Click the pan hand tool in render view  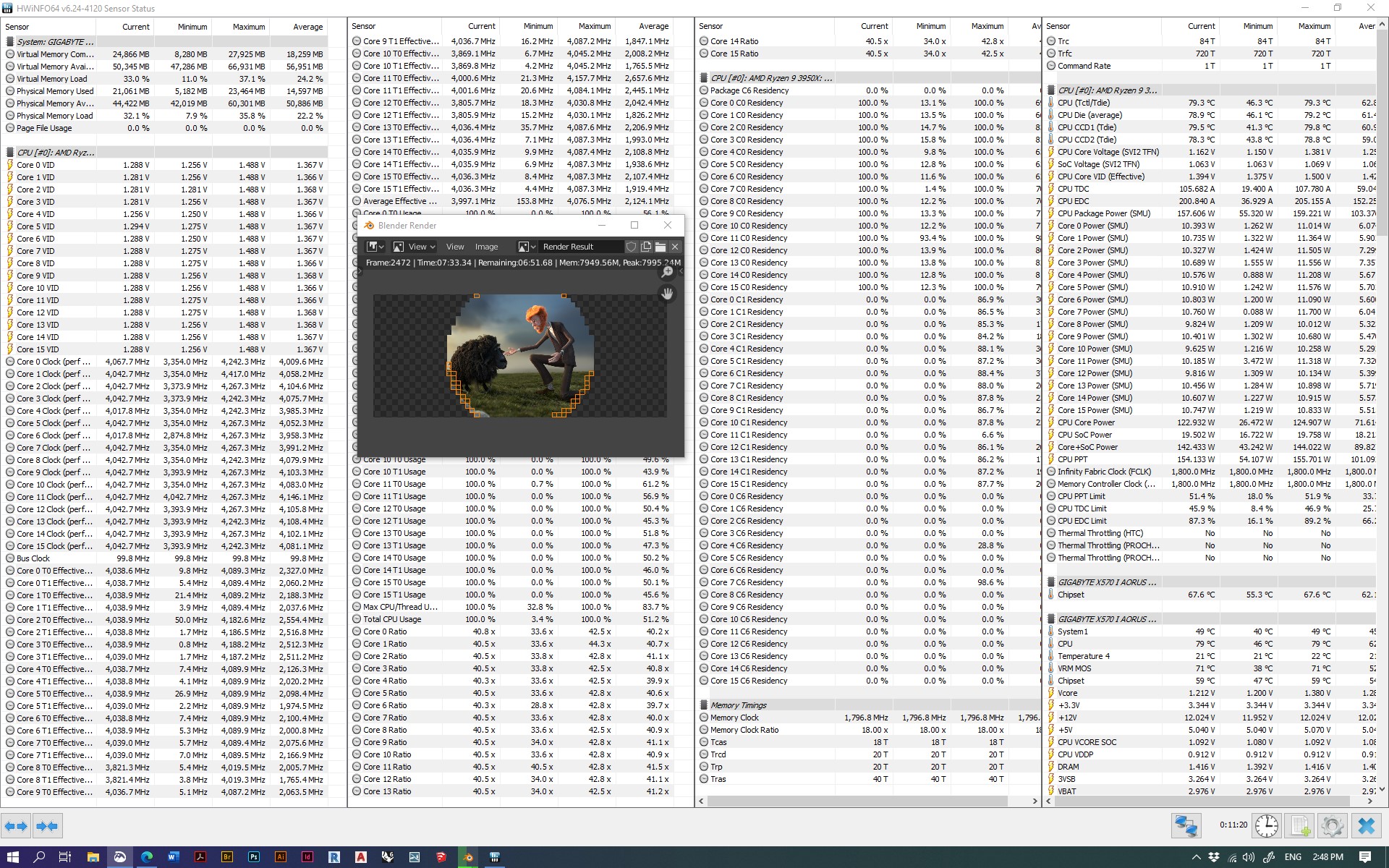click(x=667, y=294)
